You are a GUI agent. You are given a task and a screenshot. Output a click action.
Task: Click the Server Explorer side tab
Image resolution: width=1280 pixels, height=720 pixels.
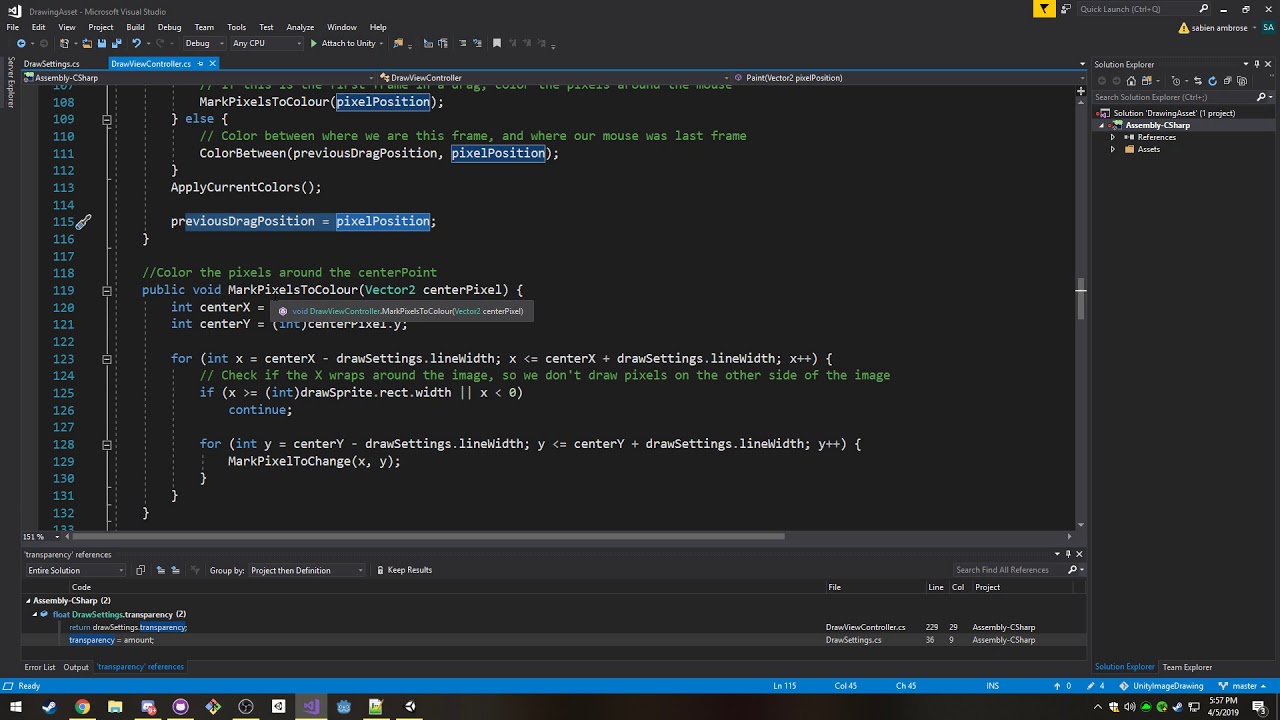point(11,82)
